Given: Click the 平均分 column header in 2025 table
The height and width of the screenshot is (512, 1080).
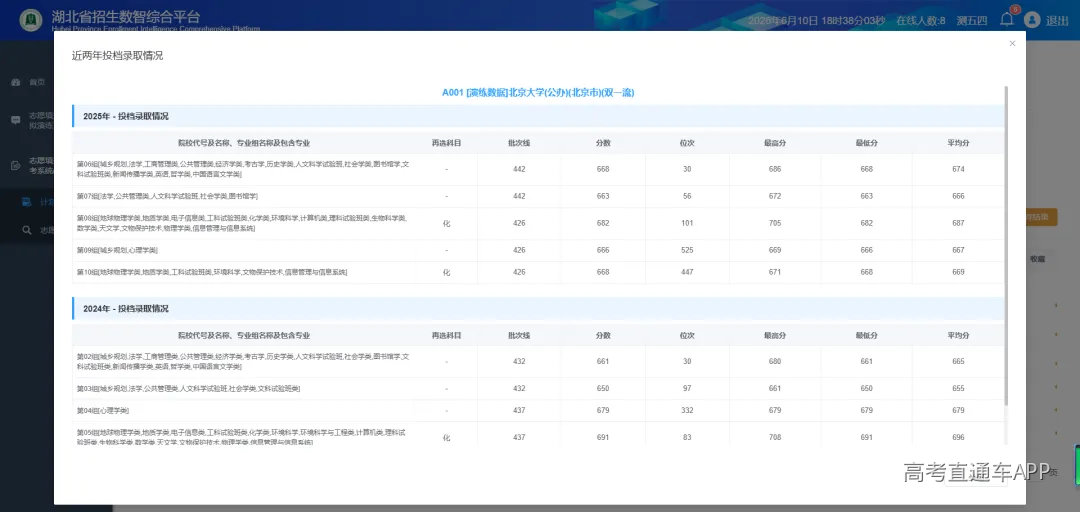Looking at the screenshot, I should click(x=958, y=143).
